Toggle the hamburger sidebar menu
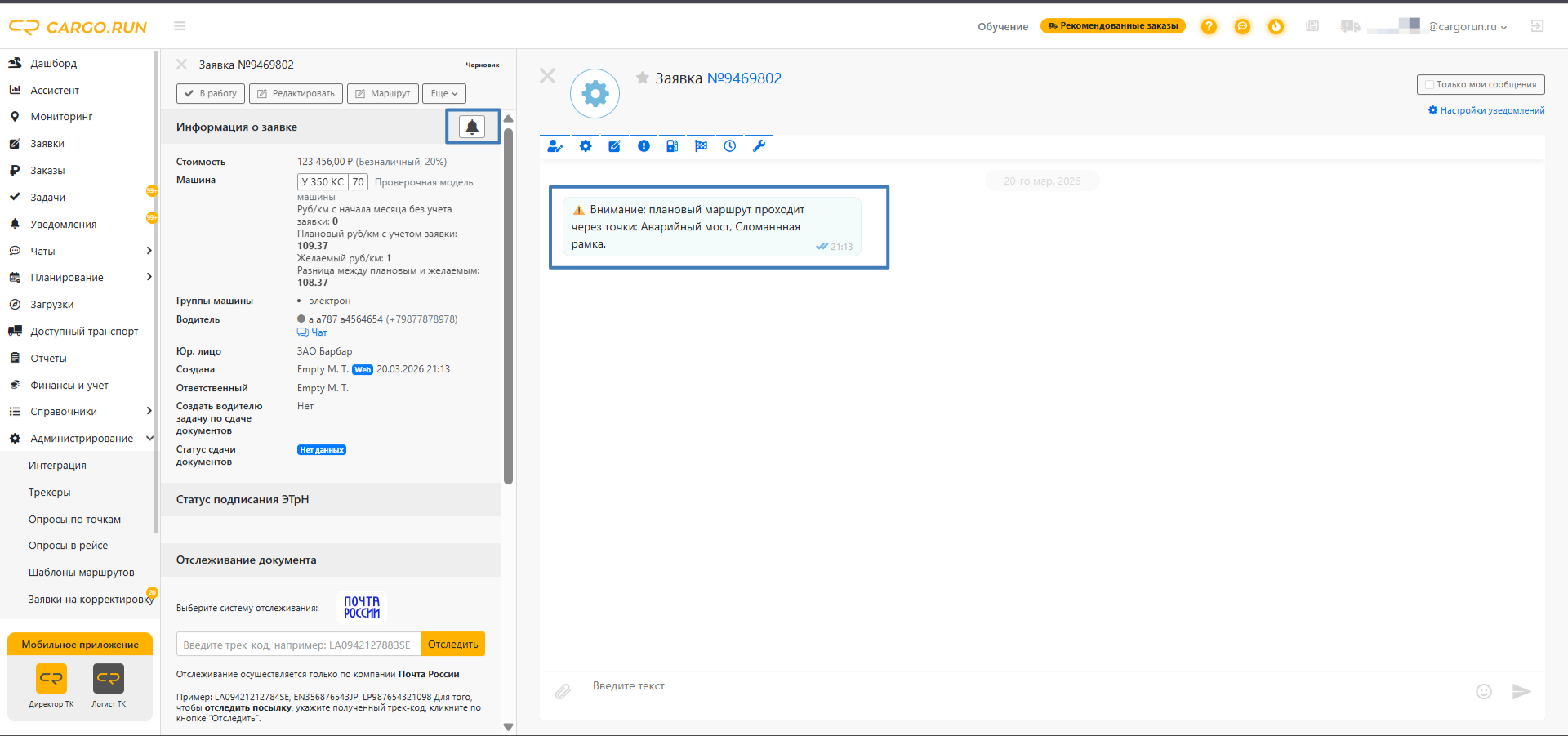The image size is (1568, 736). tap(180, 26)
